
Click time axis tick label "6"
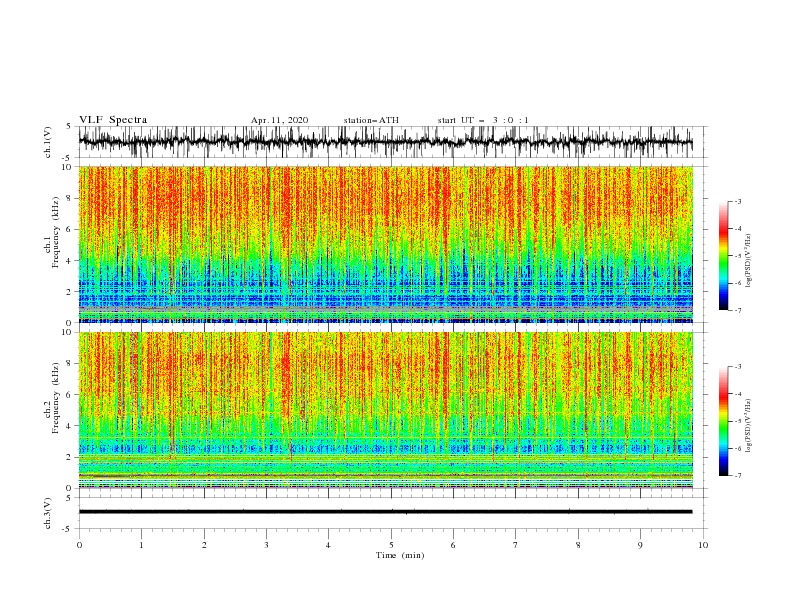(453, 545)
